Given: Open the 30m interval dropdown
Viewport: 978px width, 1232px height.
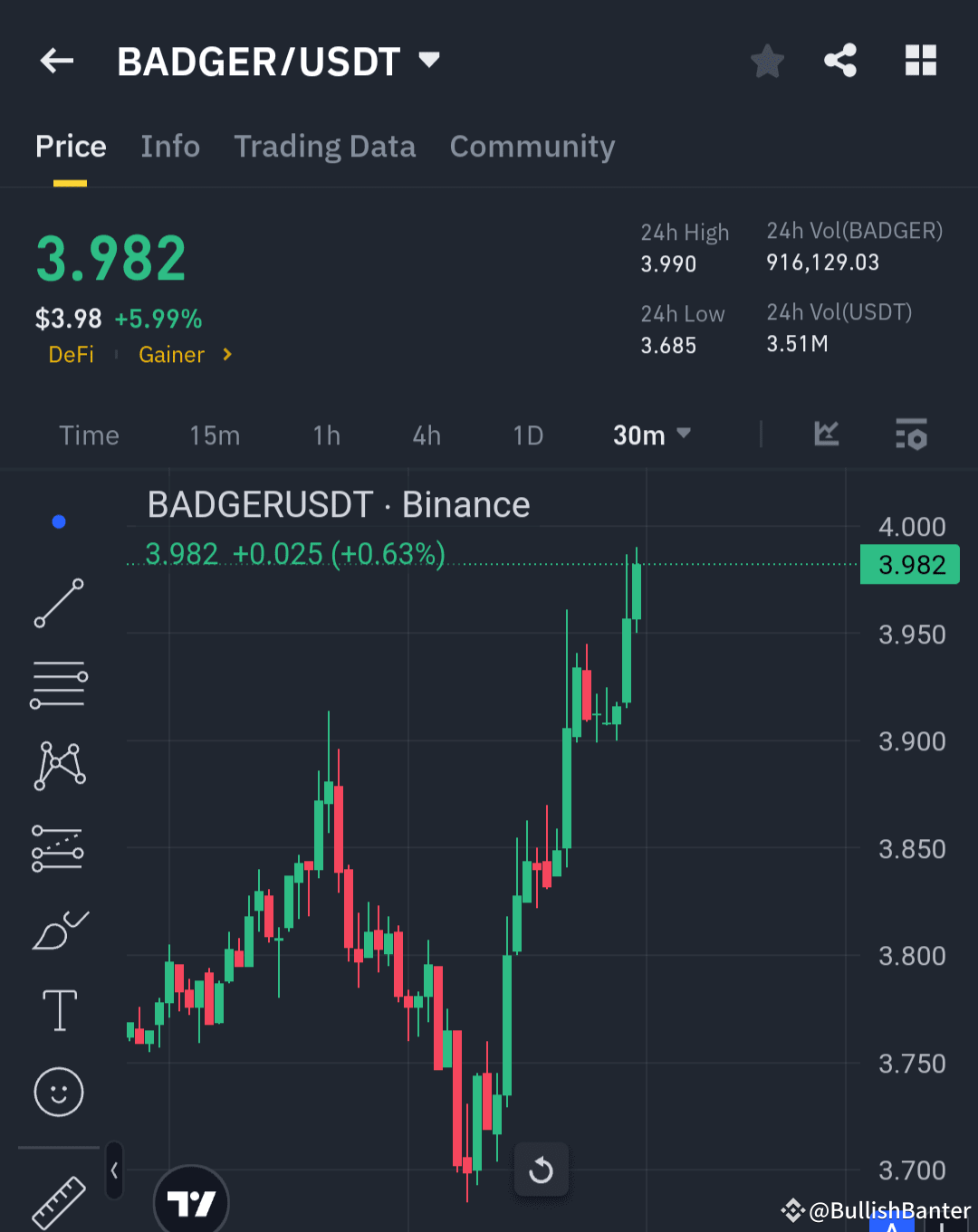Looking at the screenshot, I should (x=650, y=435).
